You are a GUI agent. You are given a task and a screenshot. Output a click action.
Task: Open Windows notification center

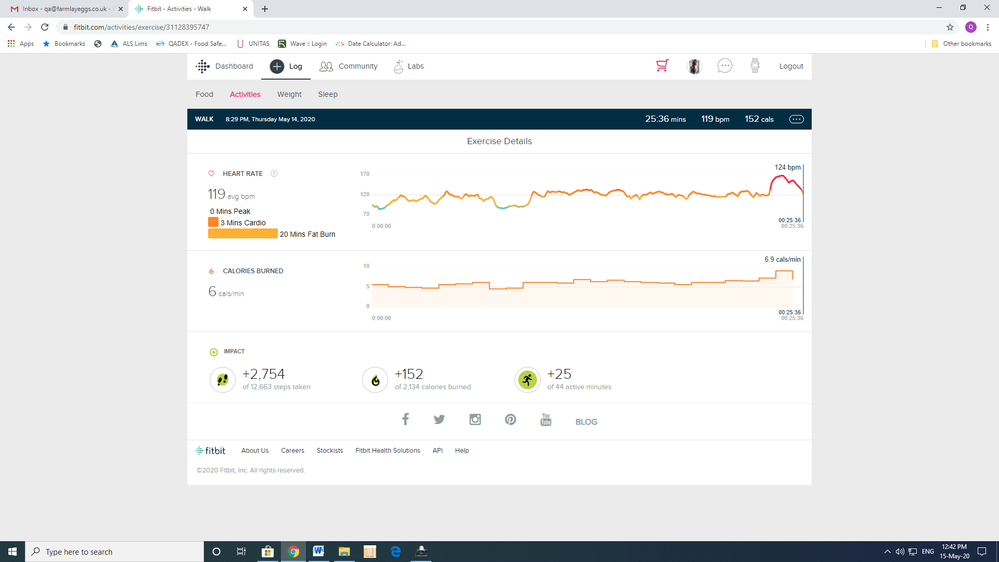coord(982,552)
